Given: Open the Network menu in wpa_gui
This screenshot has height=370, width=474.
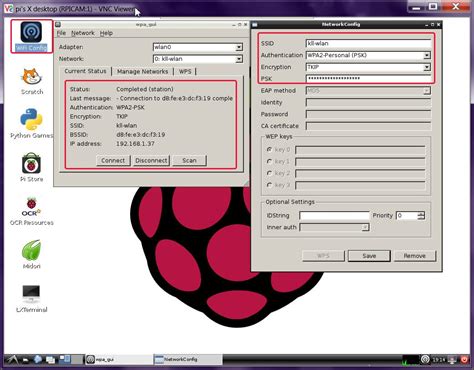Looking at the screenshot, I should [83, 33].
